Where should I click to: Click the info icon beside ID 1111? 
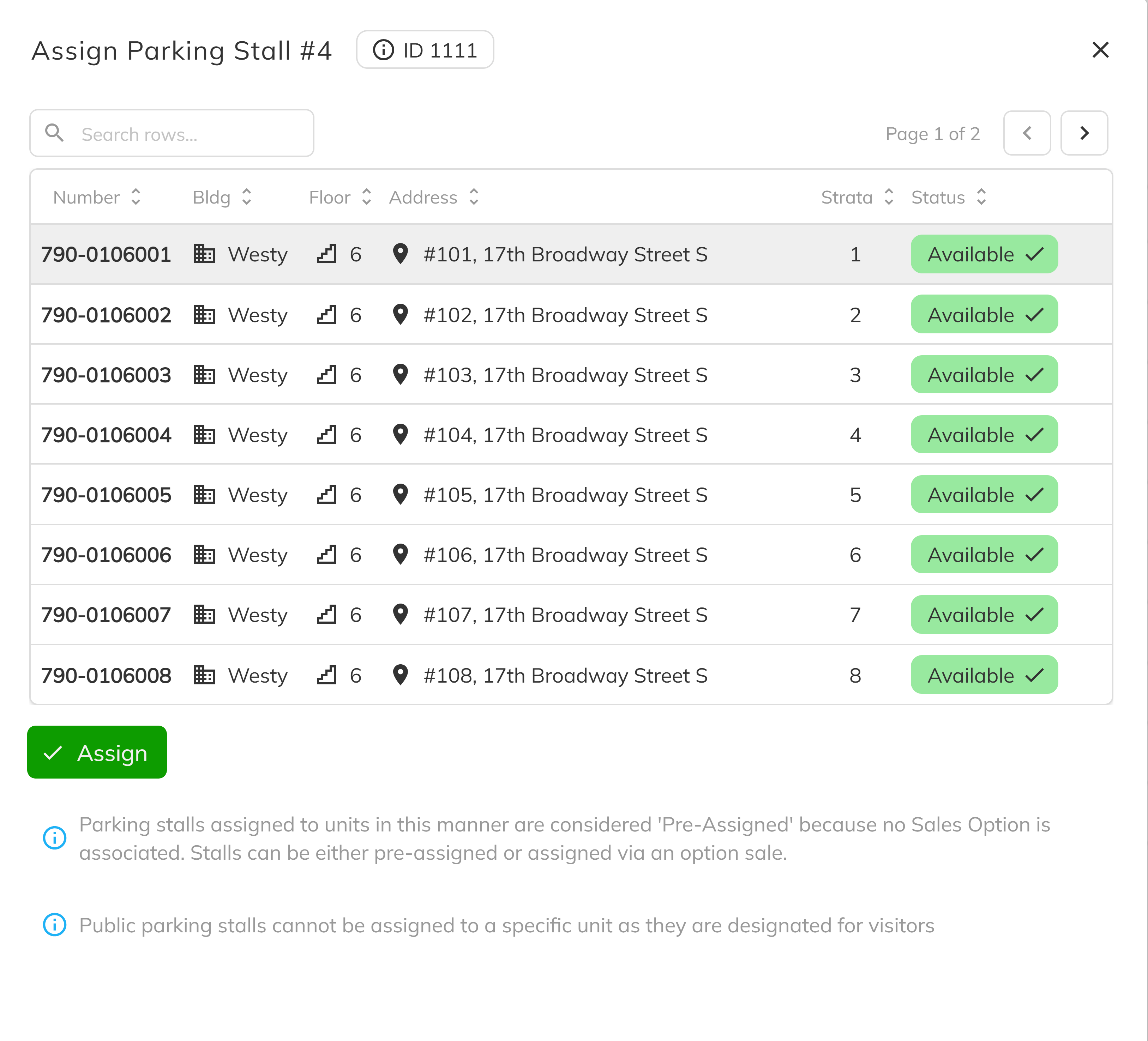coord(383,50)
